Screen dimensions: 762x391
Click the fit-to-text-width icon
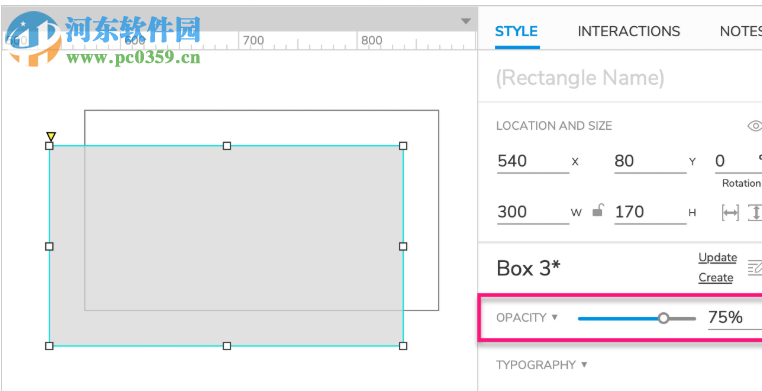(730, 213)
